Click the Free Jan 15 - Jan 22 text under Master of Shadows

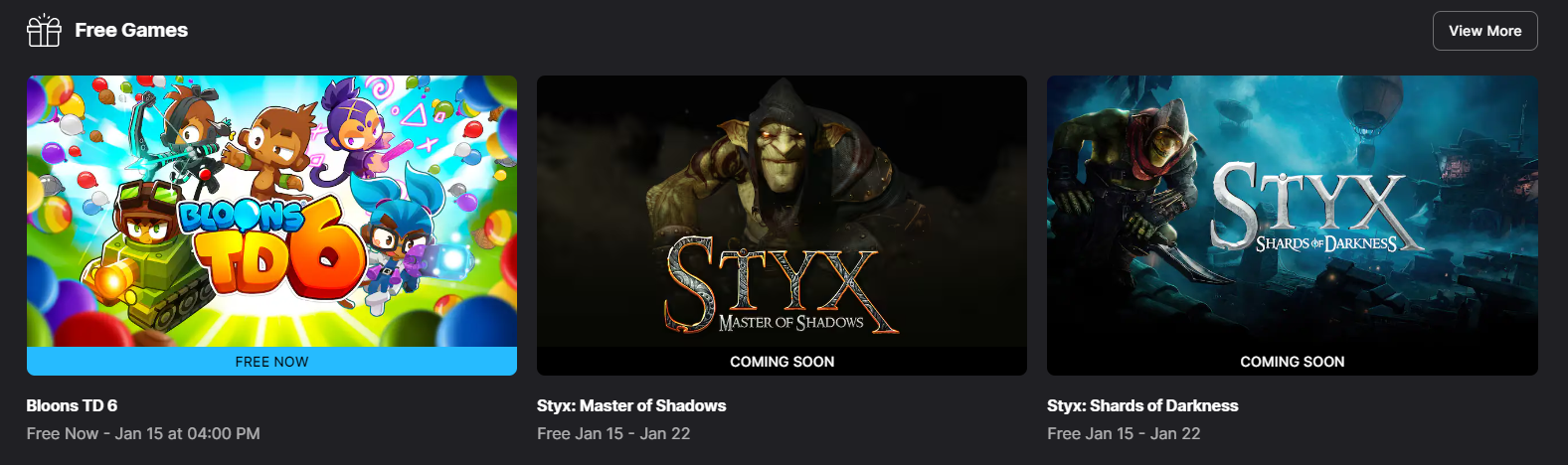point(613,433)
